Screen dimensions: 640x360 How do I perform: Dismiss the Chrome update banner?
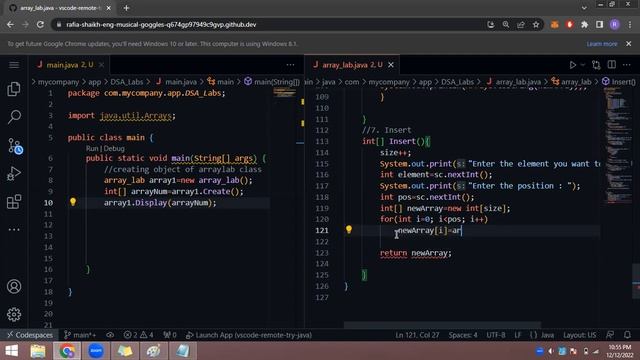(629, 44)
